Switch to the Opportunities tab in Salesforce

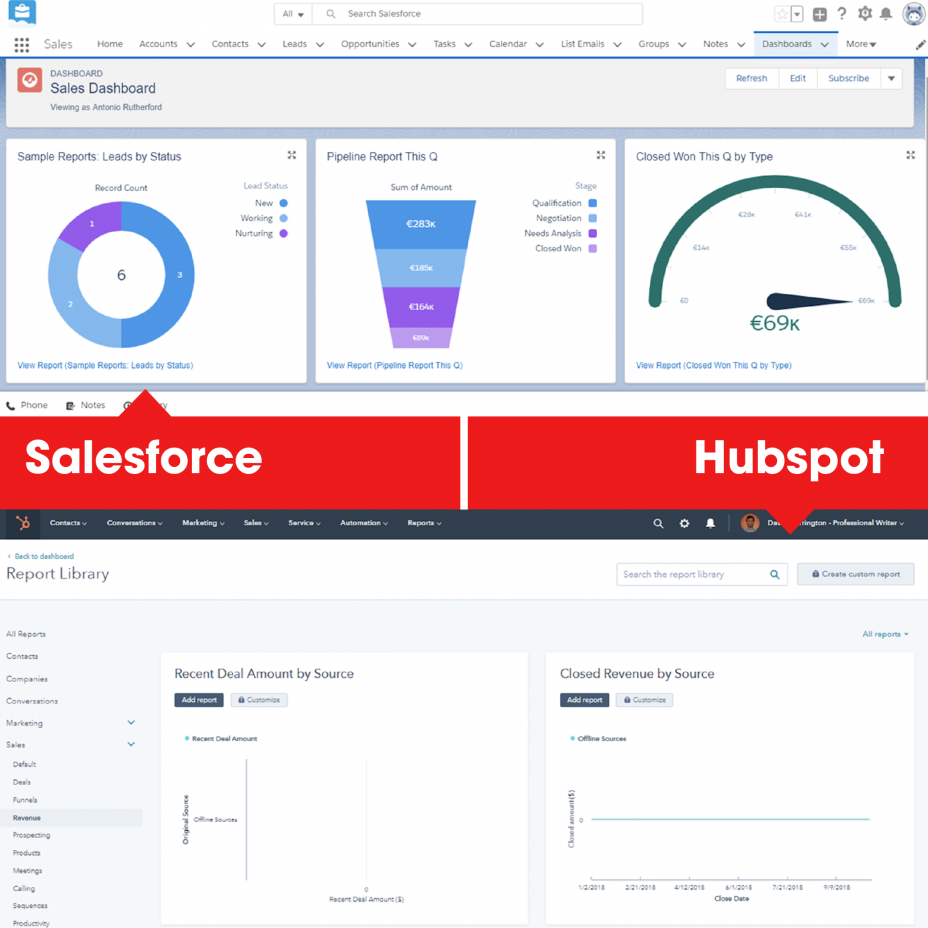(x=371, y=44)
